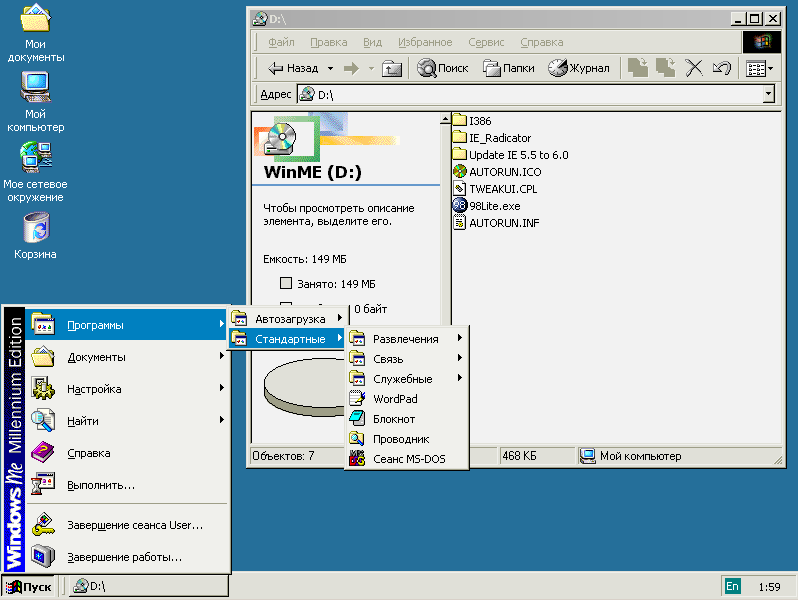Start Сеанс MS-DOS from the menu

(406, 459)
